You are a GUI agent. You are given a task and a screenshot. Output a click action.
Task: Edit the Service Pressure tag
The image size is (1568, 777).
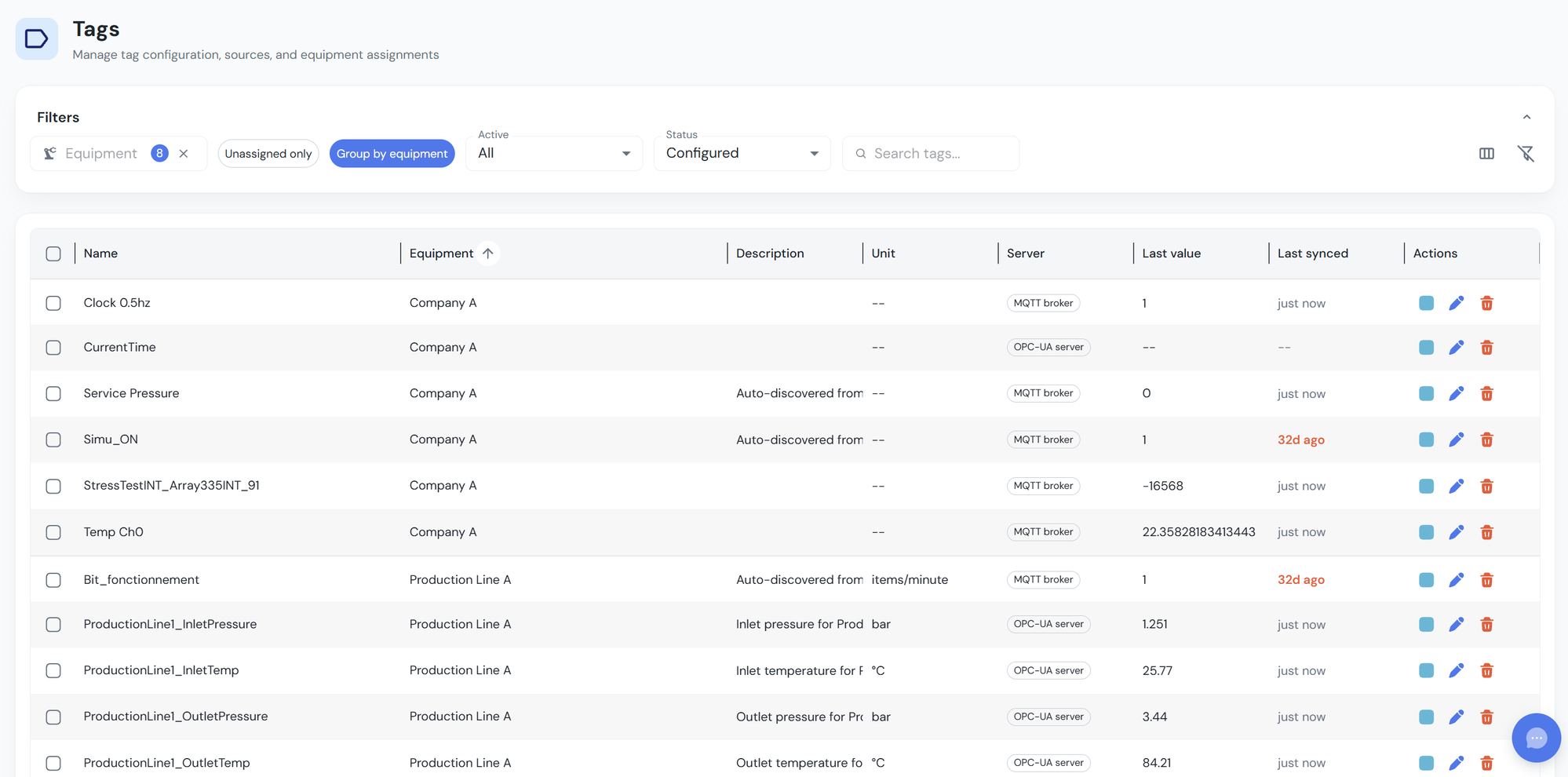pos(1457,393)
